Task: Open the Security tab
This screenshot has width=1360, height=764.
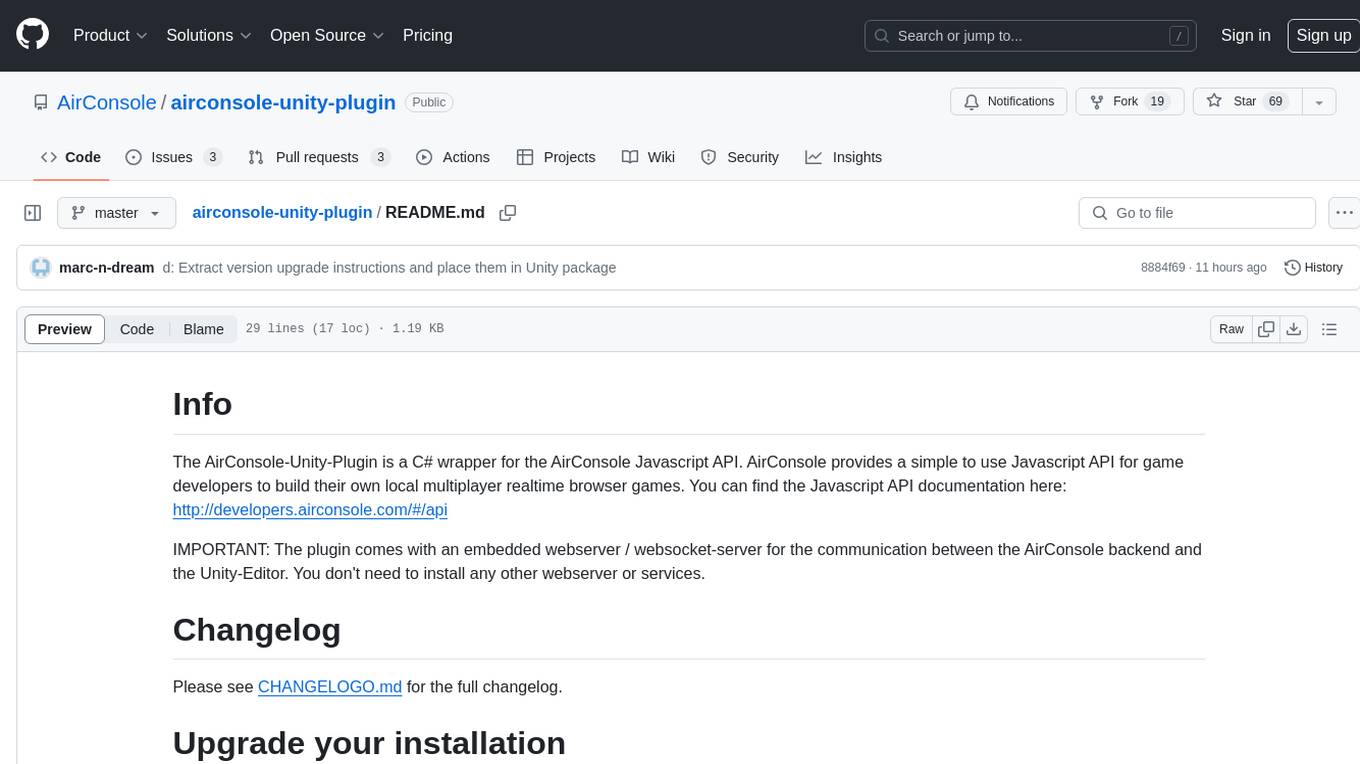Action: click(740, 157)
